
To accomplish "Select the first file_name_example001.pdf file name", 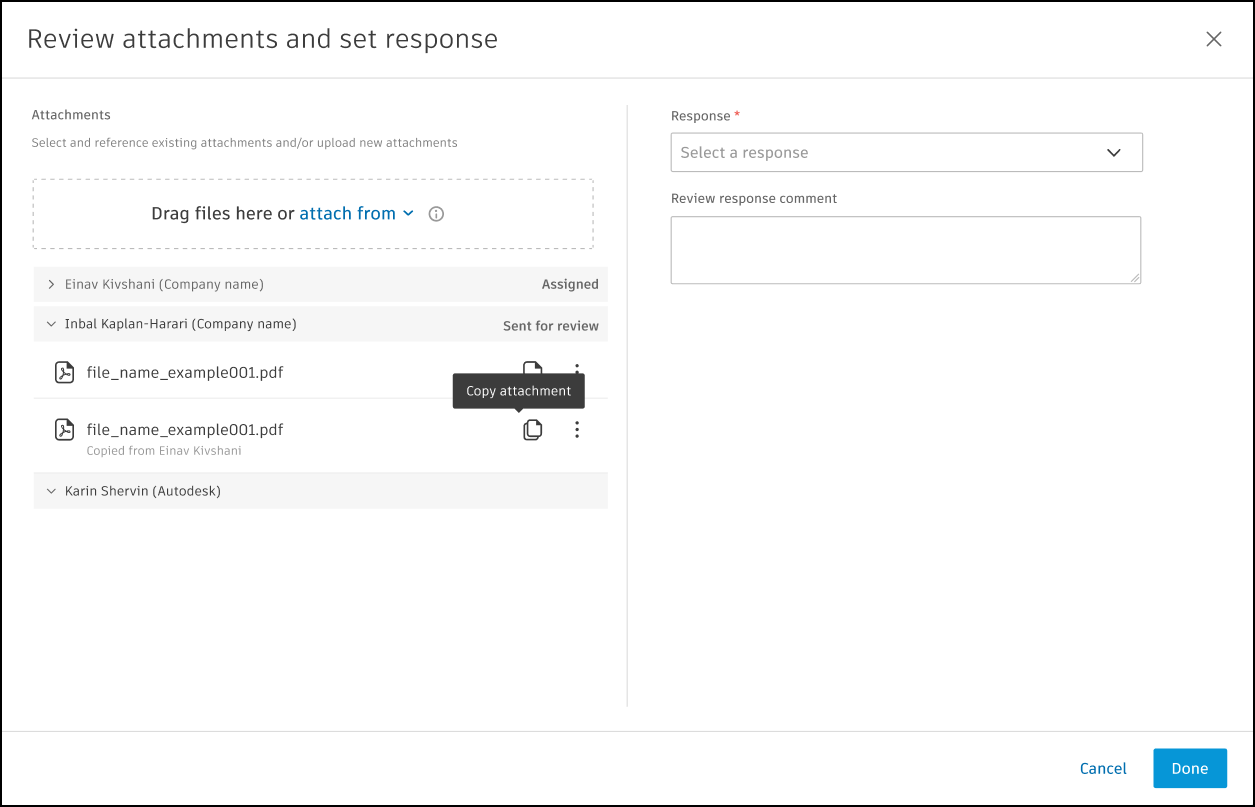I will [185, 373].
